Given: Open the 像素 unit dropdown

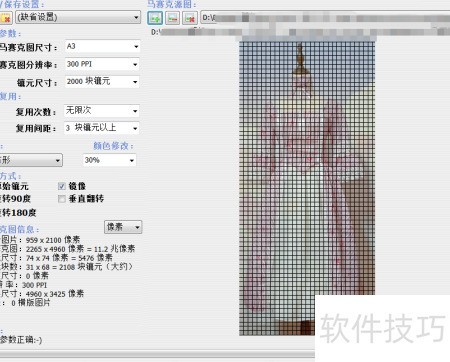Looking at the screenshot, I should pos(123,227).
